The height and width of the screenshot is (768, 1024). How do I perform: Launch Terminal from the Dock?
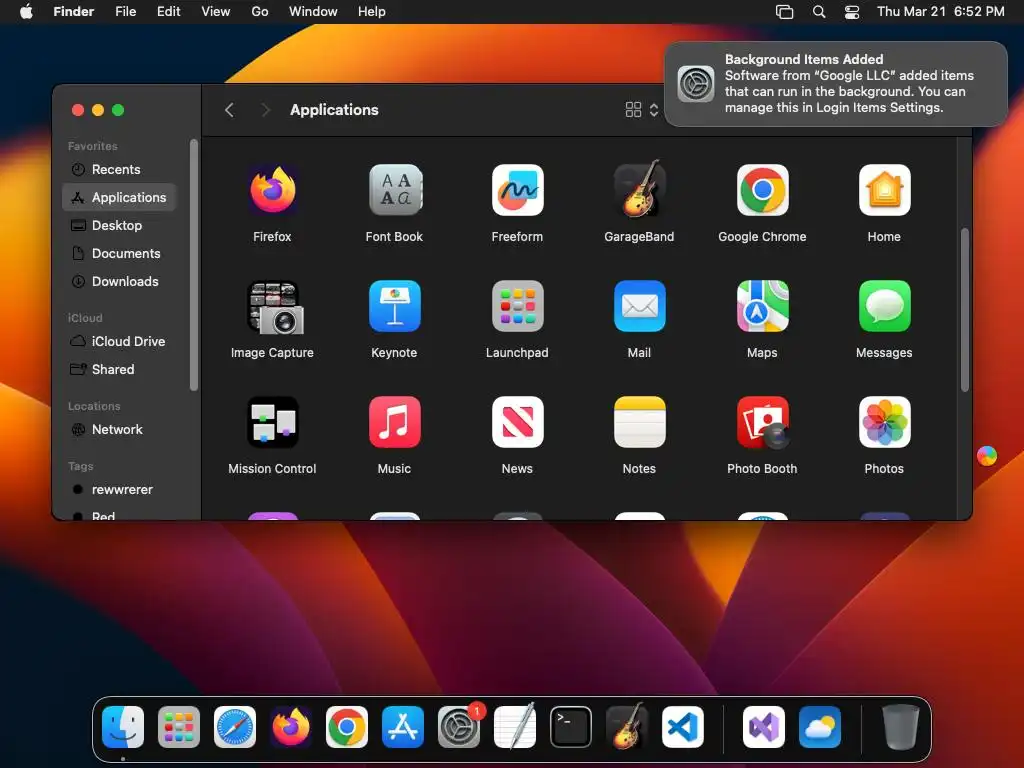pos(570,727)
